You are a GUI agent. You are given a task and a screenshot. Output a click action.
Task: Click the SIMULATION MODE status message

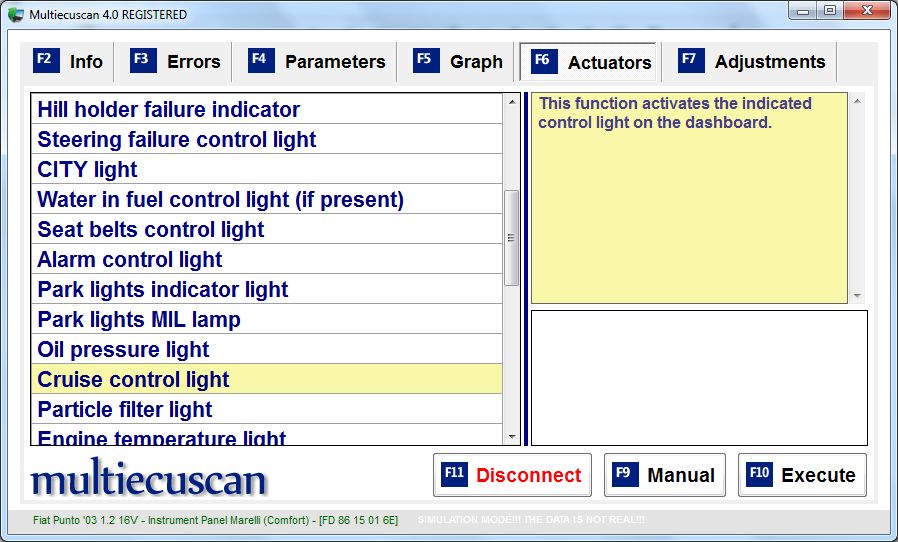pyautogui.click(x=531, y=520)
